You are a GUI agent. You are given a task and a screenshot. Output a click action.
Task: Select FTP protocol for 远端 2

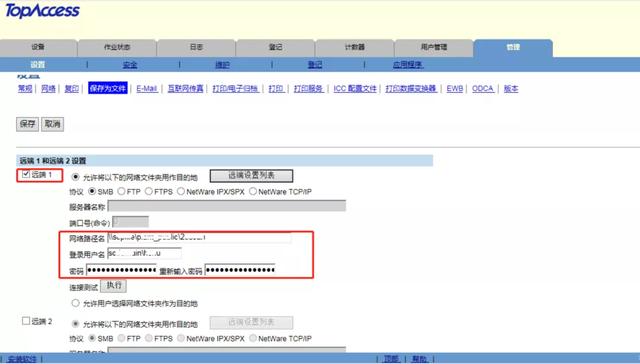tap(121, 338)
